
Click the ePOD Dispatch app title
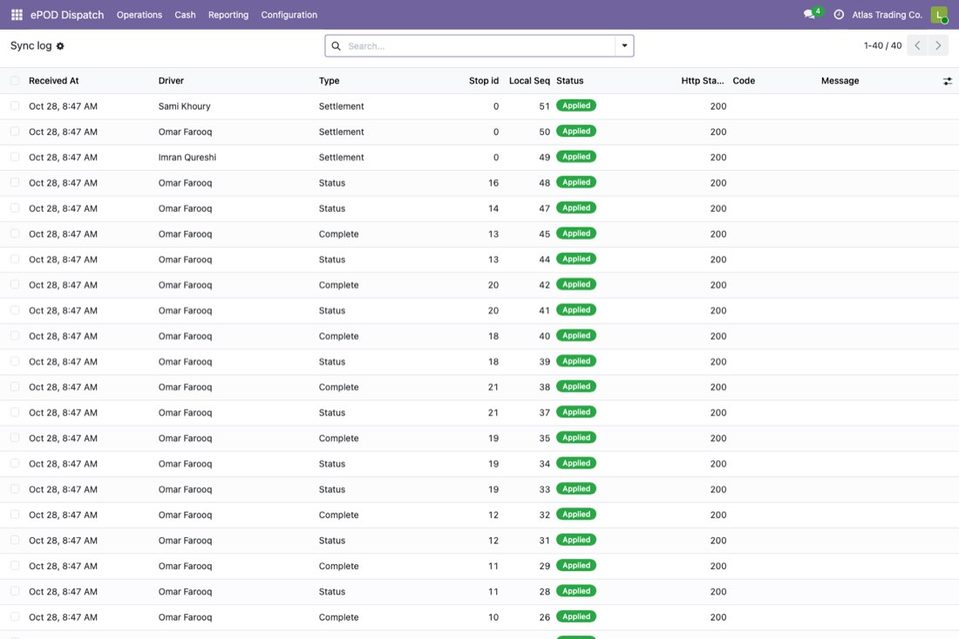(67, 15)
